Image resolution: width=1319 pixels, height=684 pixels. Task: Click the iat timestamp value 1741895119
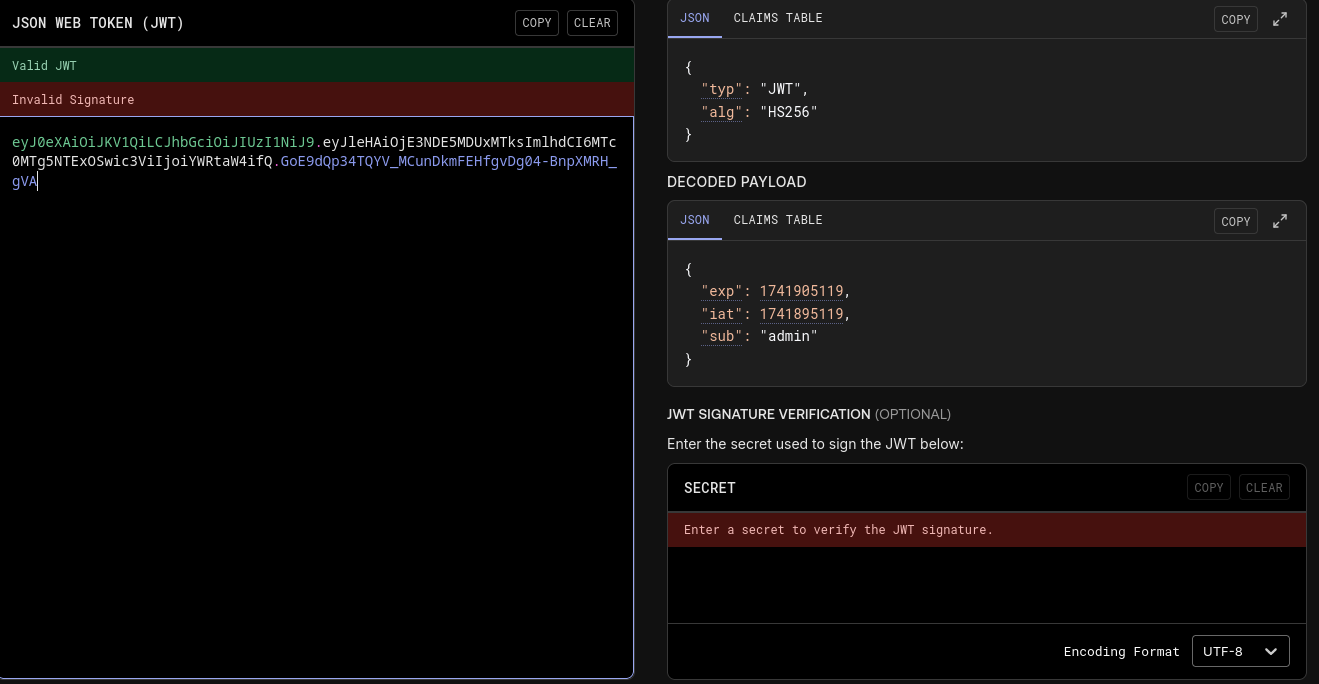(801, 314)
